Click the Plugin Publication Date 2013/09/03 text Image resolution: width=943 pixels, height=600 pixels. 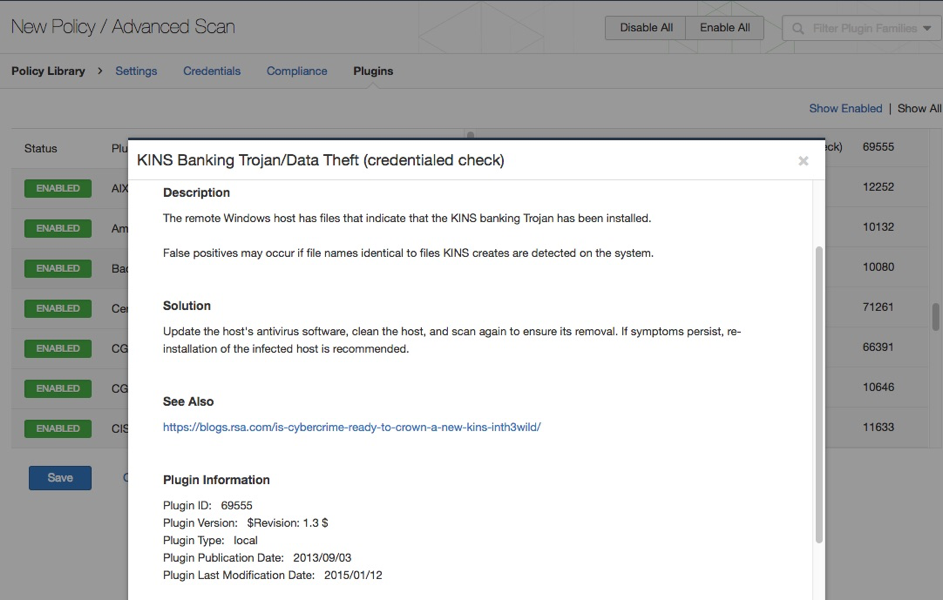(x=257, y=558)
